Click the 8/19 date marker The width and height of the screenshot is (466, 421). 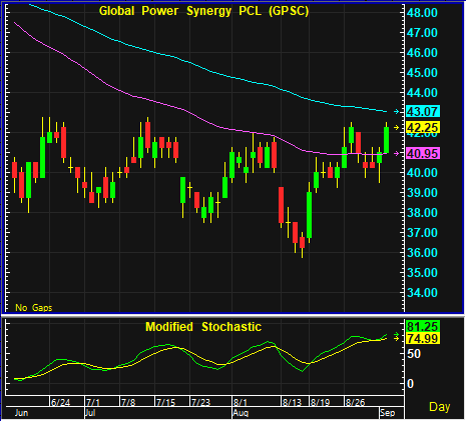(x=320, y=402)
